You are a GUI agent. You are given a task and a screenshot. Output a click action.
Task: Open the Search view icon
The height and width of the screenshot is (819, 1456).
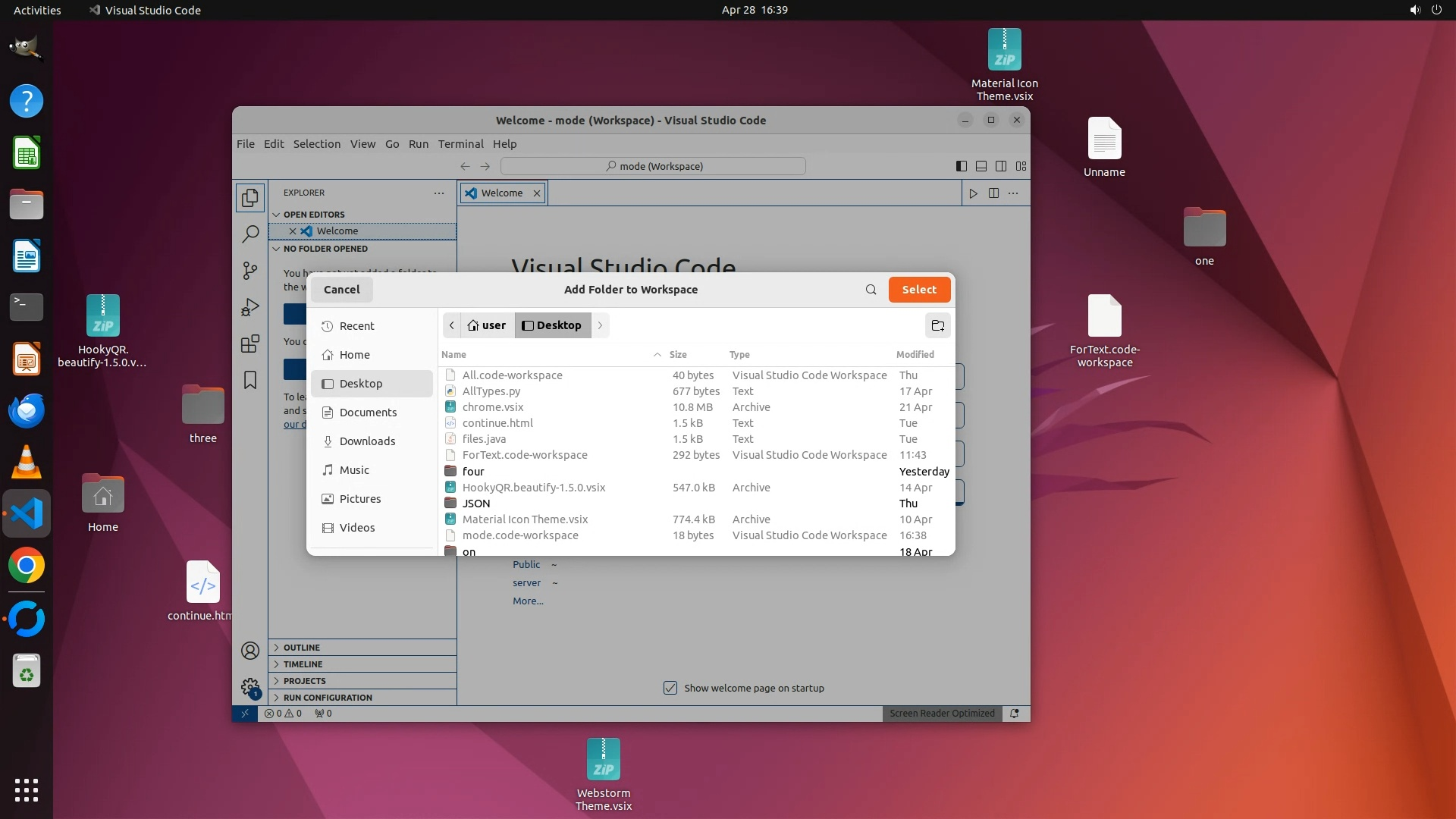click(x=249, y=234)
